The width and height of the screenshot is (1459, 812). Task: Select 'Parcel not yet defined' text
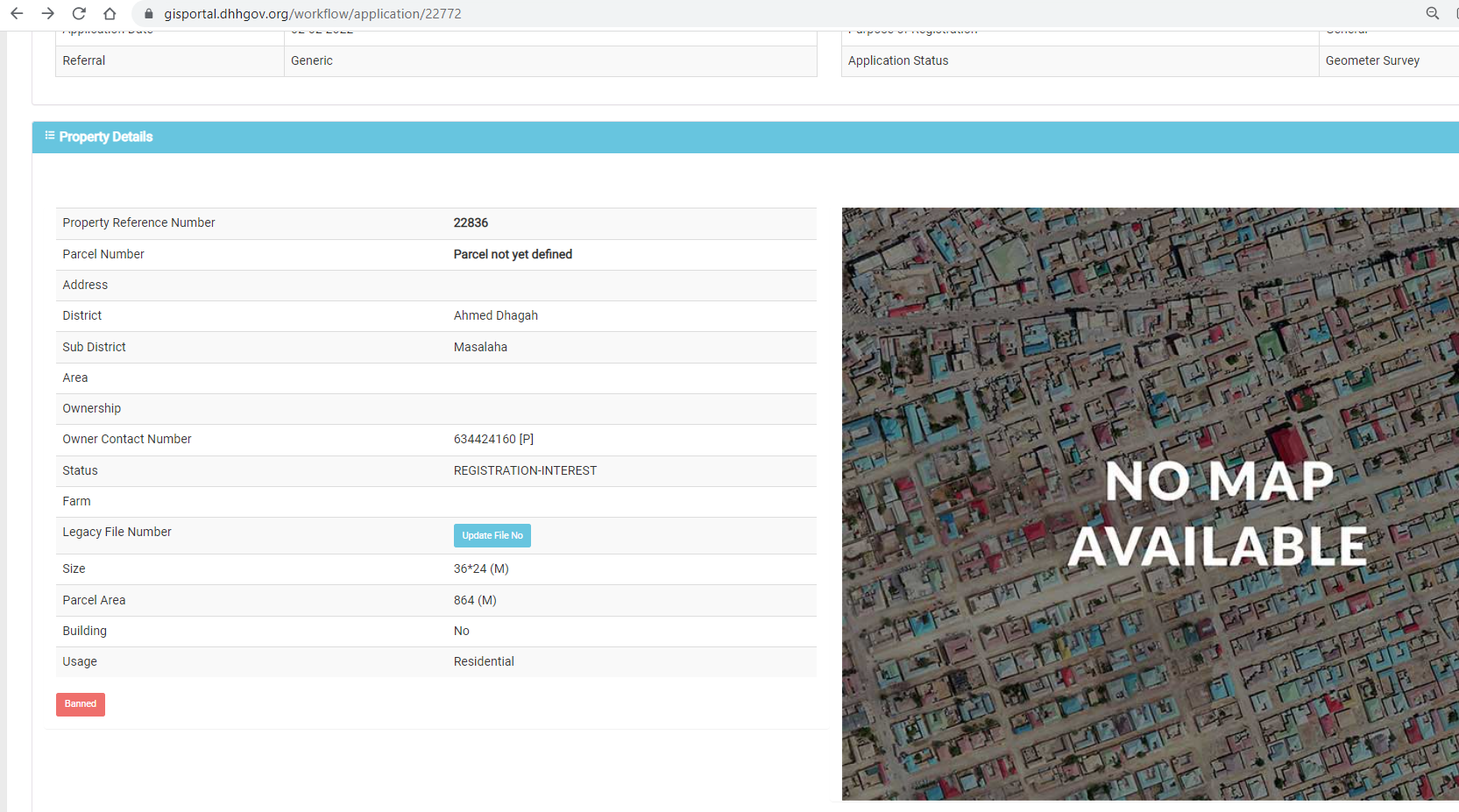pos(513,254)
